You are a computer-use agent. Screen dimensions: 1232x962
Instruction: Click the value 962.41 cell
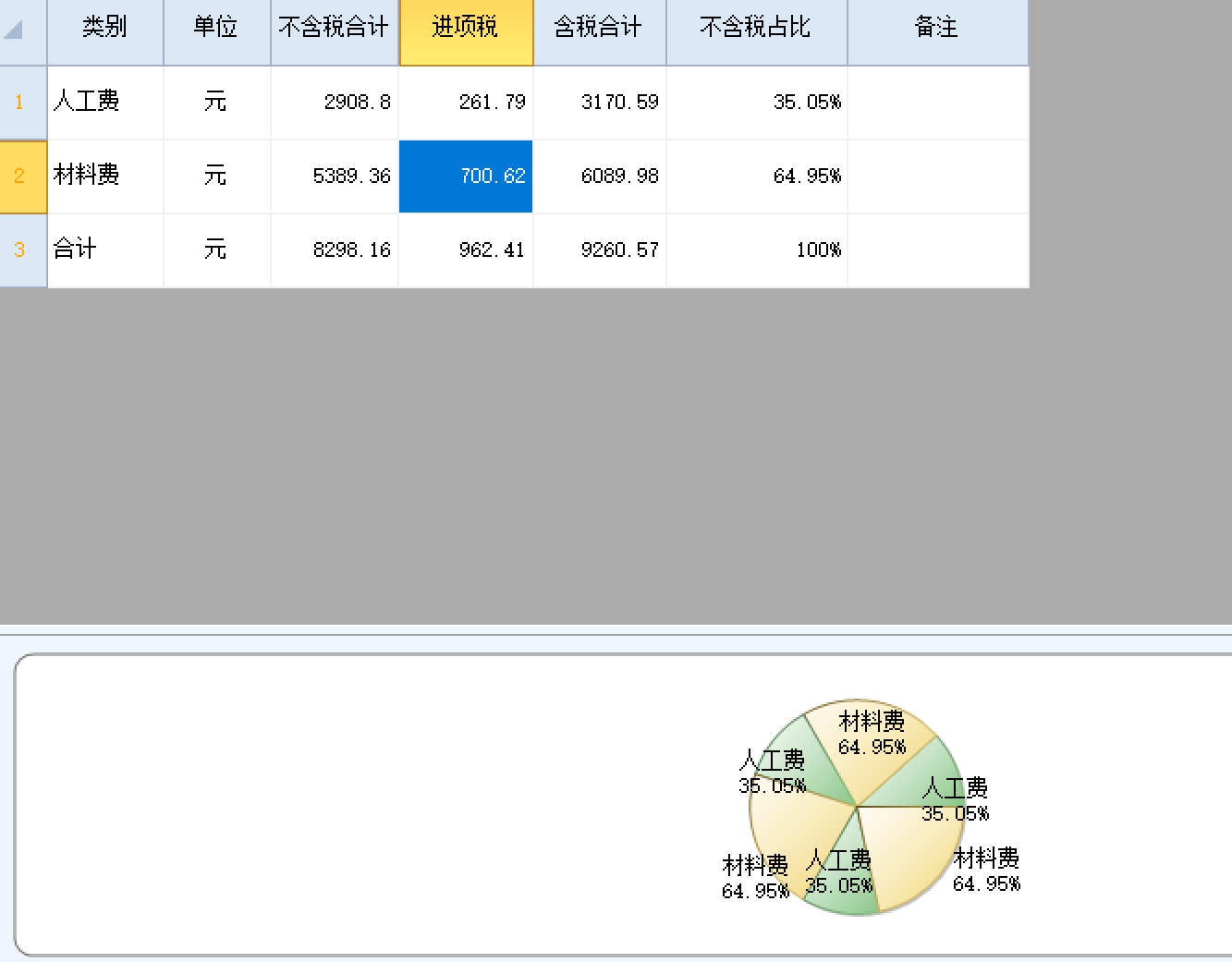click(x=466, y=250)
